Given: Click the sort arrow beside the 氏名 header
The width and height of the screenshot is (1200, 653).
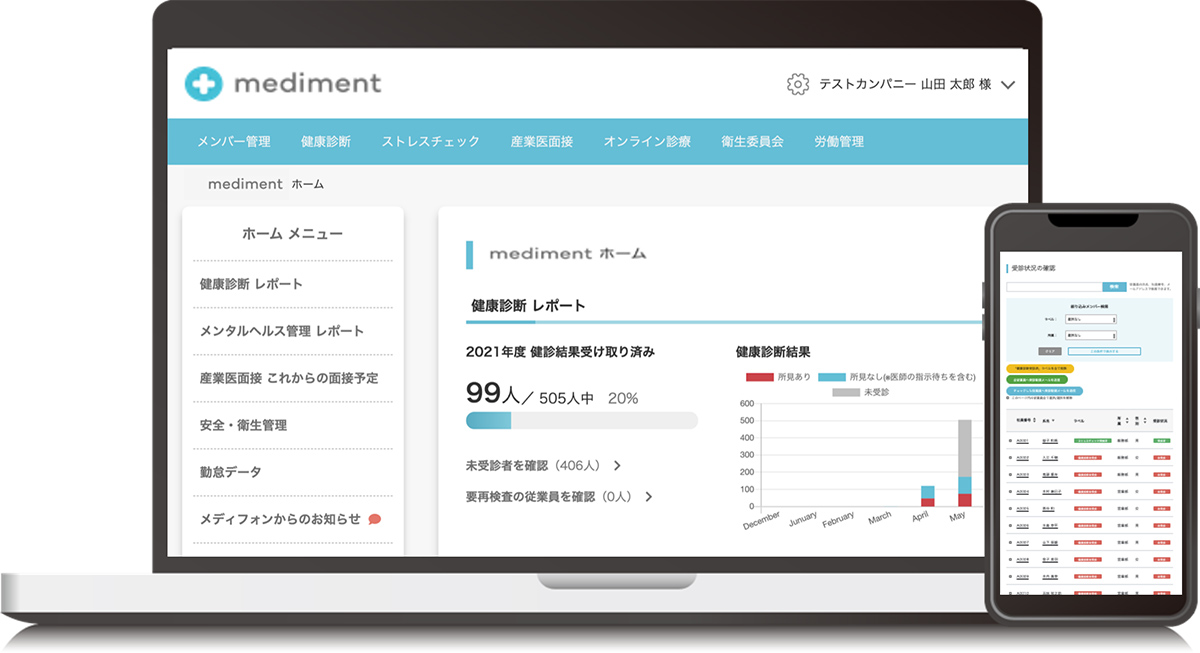Looking at the screenshot, I should (1053, 421).
